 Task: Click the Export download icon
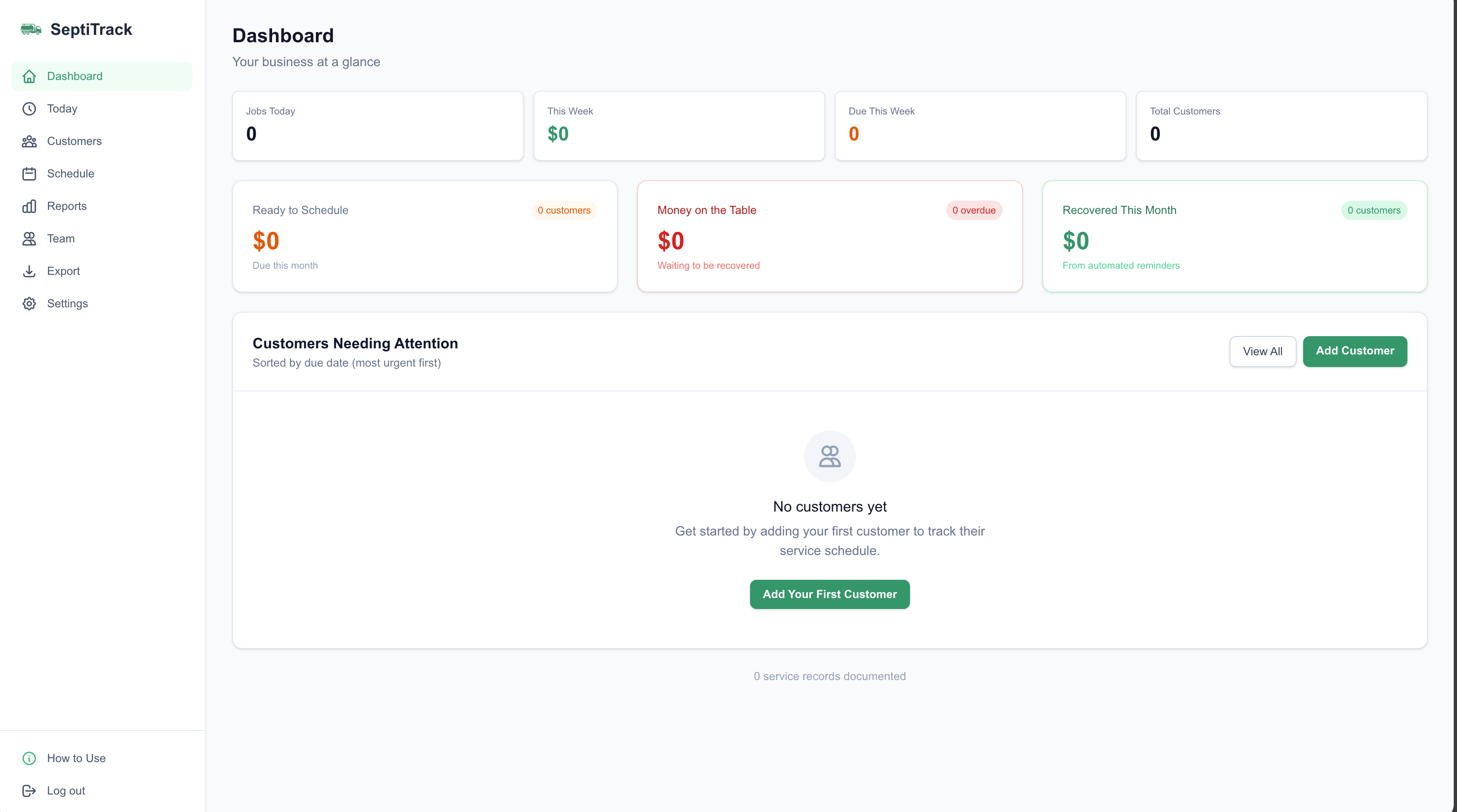point(29,272)
